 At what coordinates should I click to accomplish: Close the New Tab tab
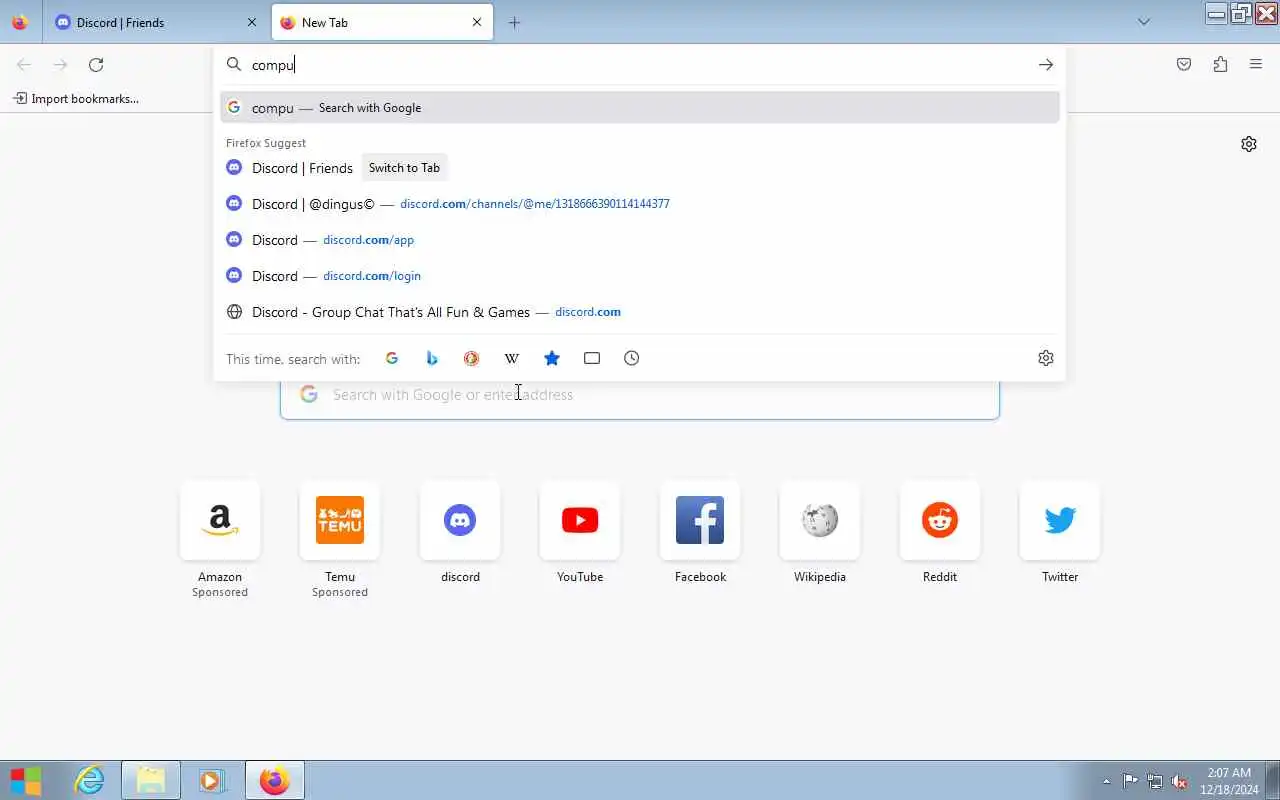click(477, 22)
